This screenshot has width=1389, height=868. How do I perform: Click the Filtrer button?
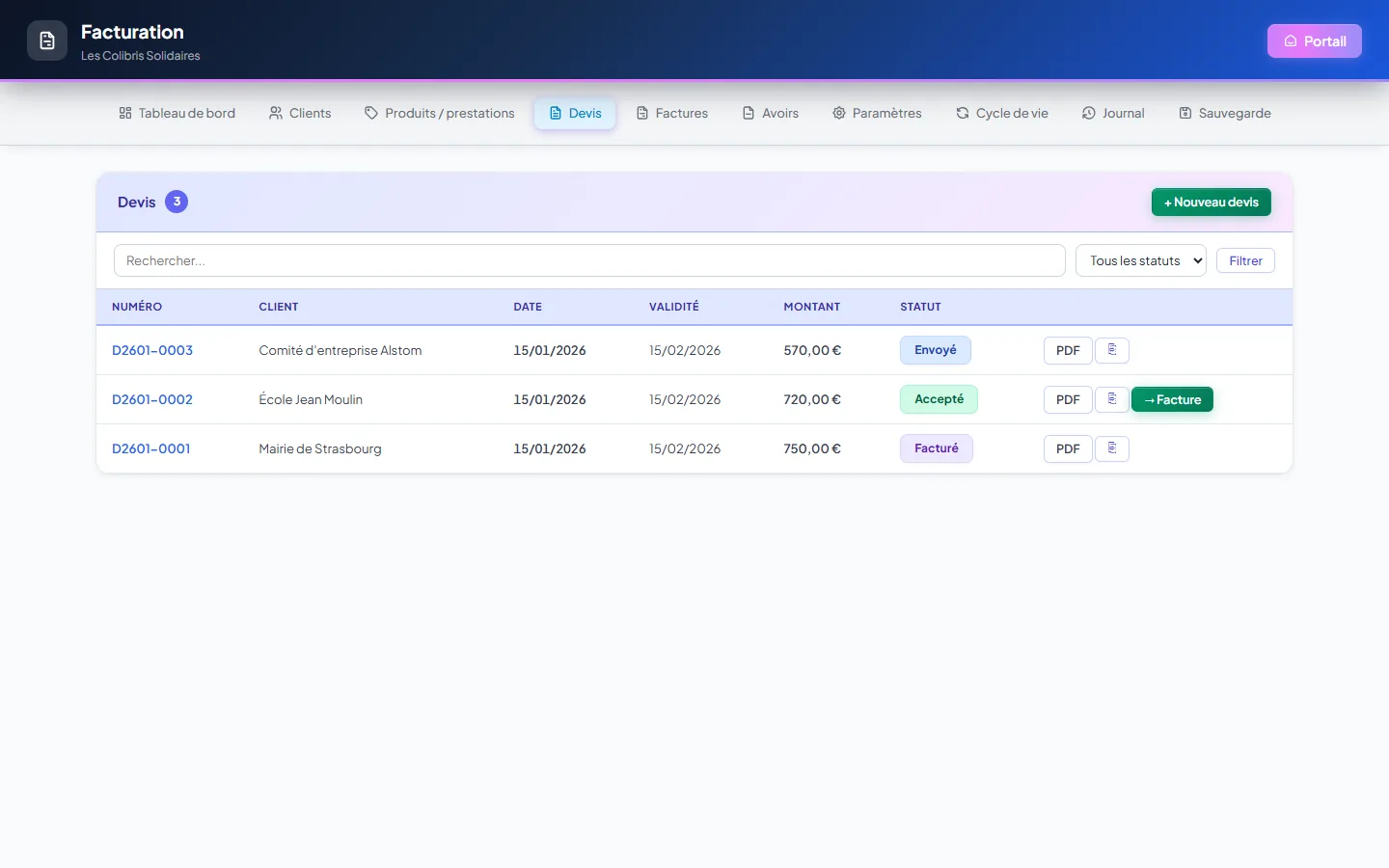click(1245, 260)
